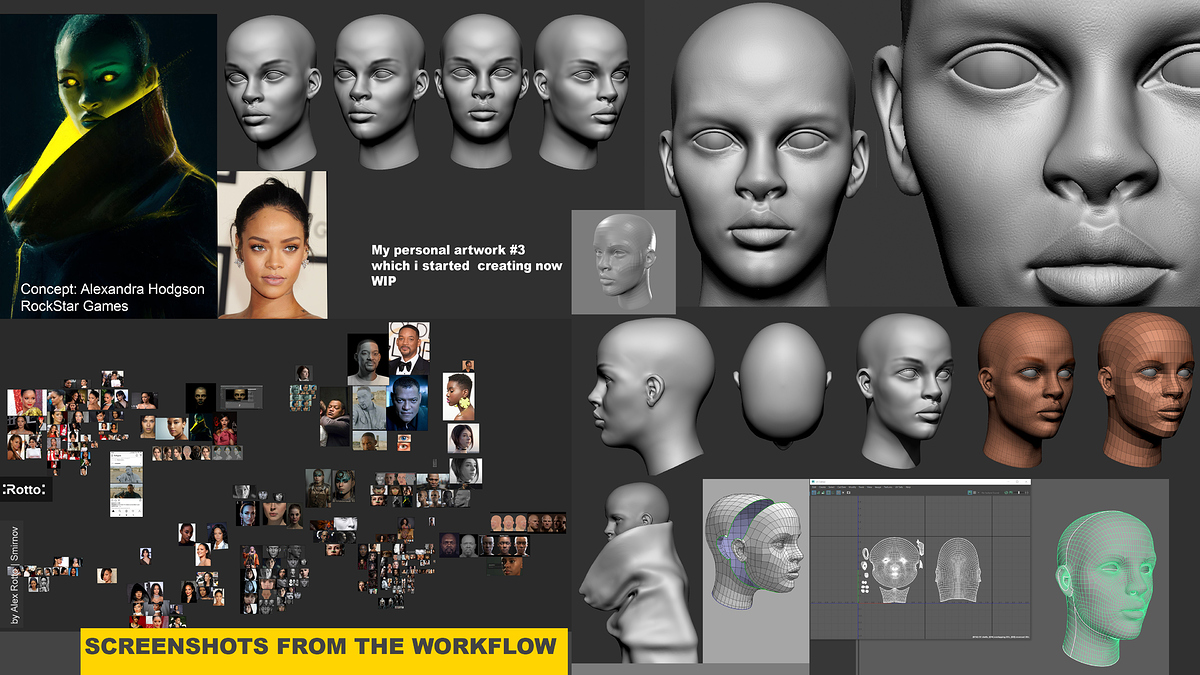This screenshot has height=675, width=1200.
Task: Click the strip of bald head renders
Action: pos(528,523)
